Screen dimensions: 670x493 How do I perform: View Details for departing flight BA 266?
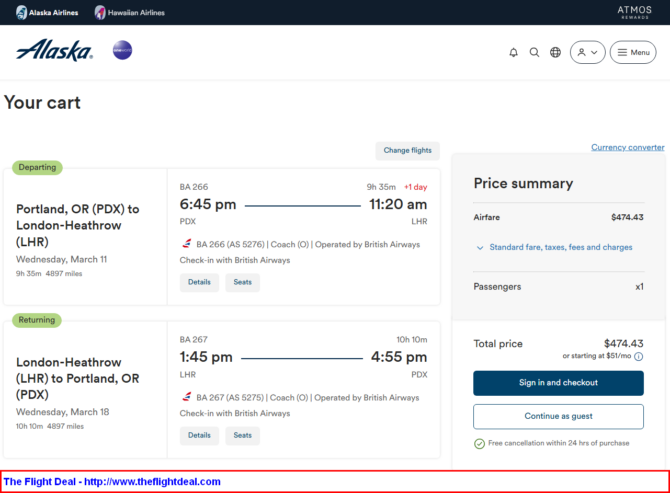(x=199, y=282)
